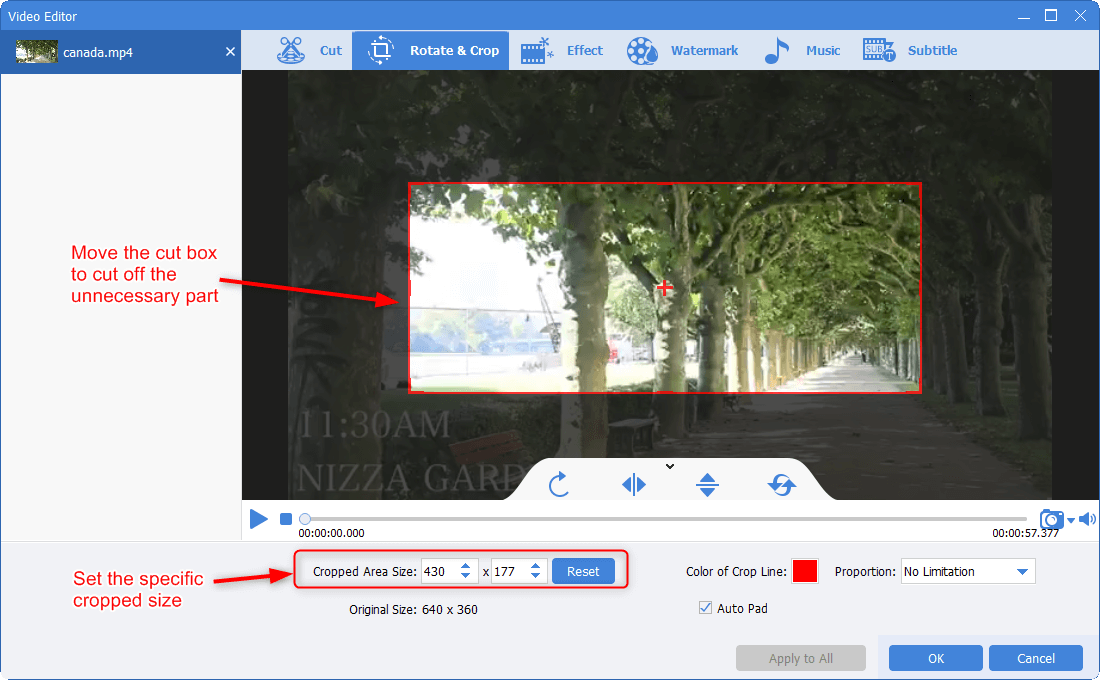Decrease the cropped height value

[536, 576]
